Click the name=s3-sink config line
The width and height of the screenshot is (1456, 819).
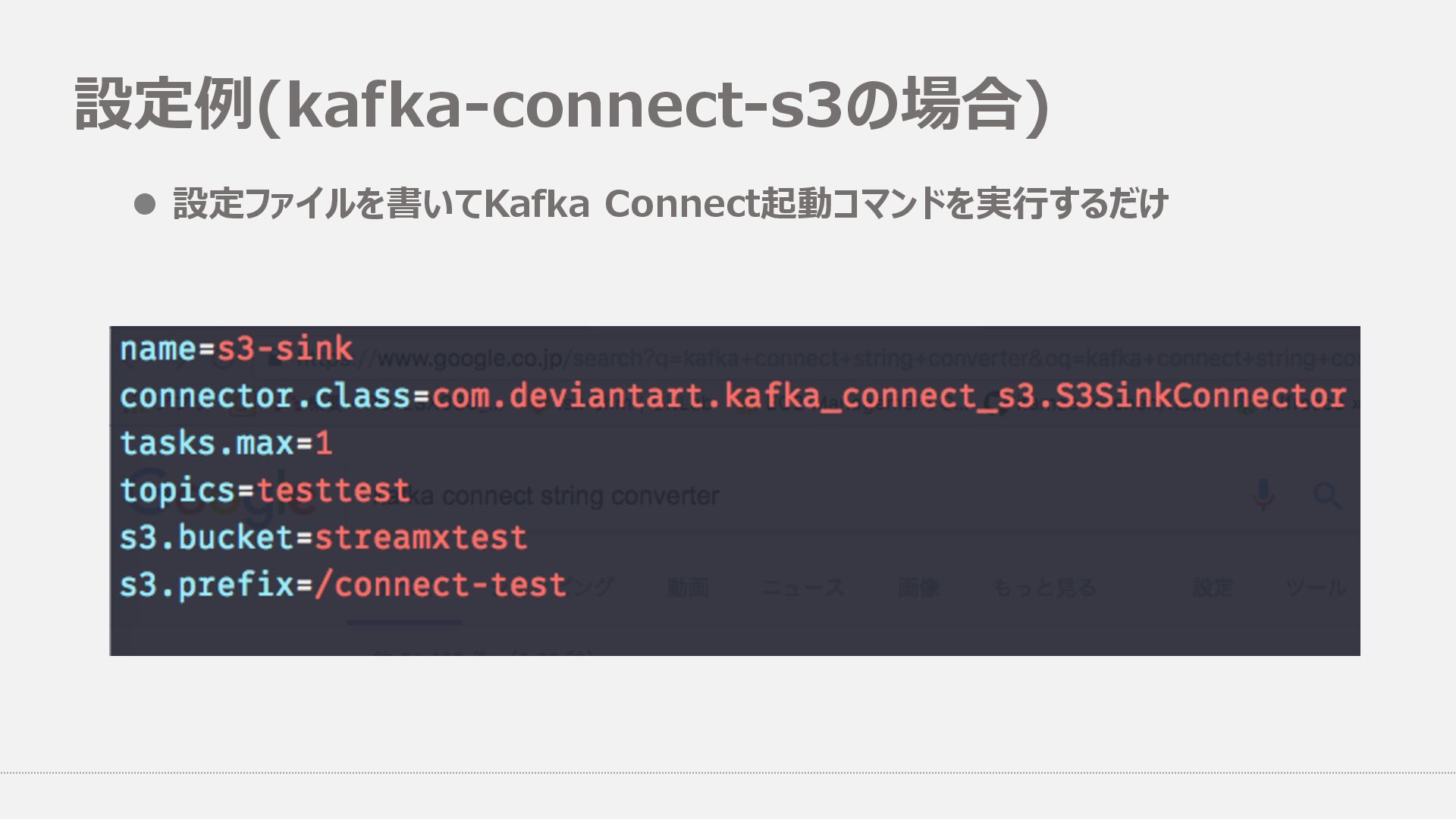[x=236, y=349]
